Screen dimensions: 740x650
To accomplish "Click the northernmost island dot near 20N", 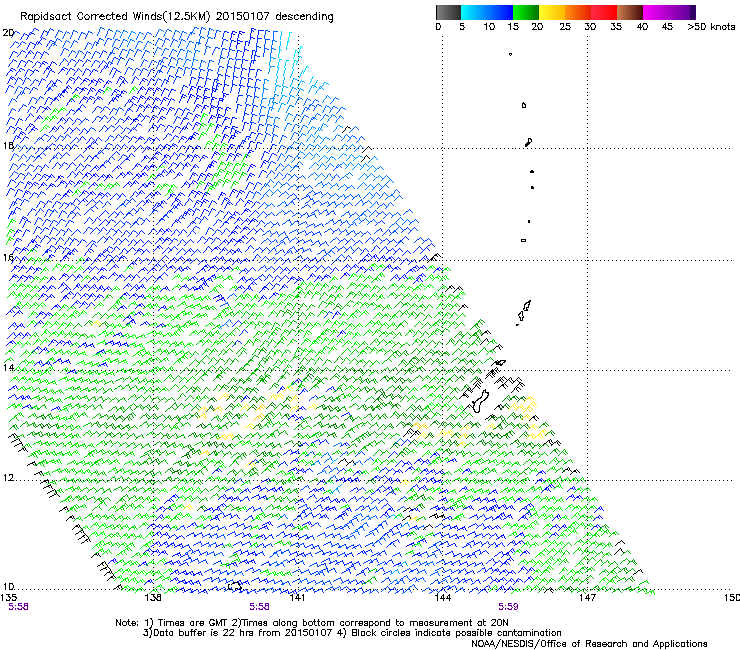I will [510, 54].
